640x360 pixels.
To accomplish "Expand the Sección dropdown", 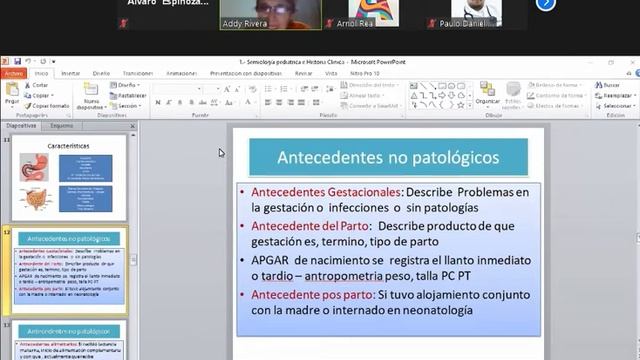I will (126, 106).
